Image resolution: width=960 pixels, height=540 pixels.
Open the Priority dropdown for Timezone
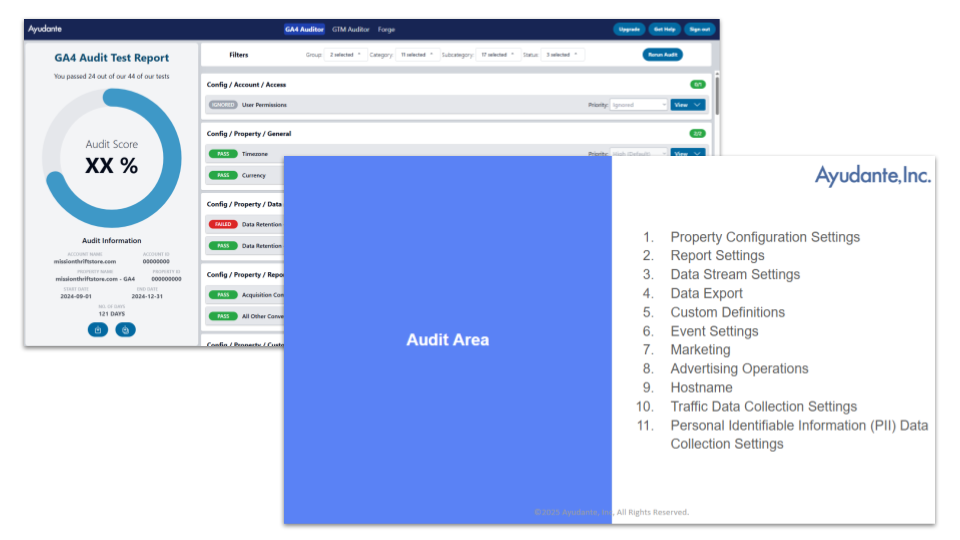click(x=638, y=152)
